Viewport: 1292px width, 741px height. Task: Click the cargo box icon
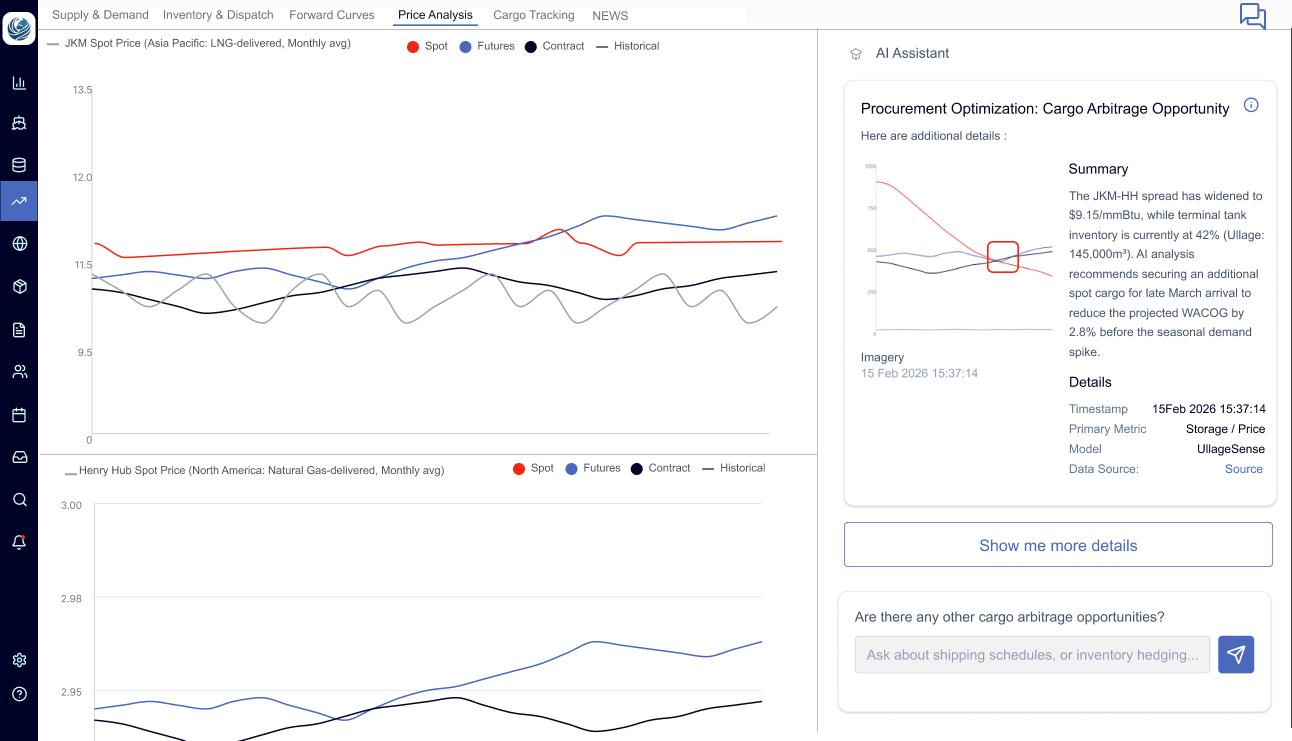point(19,287)
